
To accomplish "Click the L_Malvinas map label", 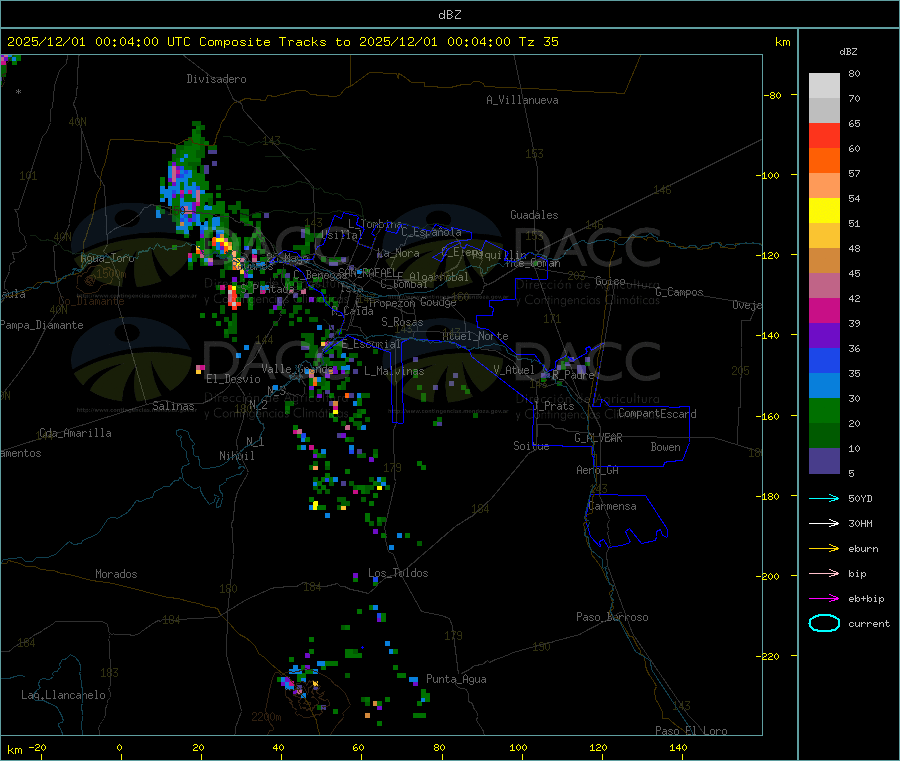I will pyautogui.click(x=394, y=371).
